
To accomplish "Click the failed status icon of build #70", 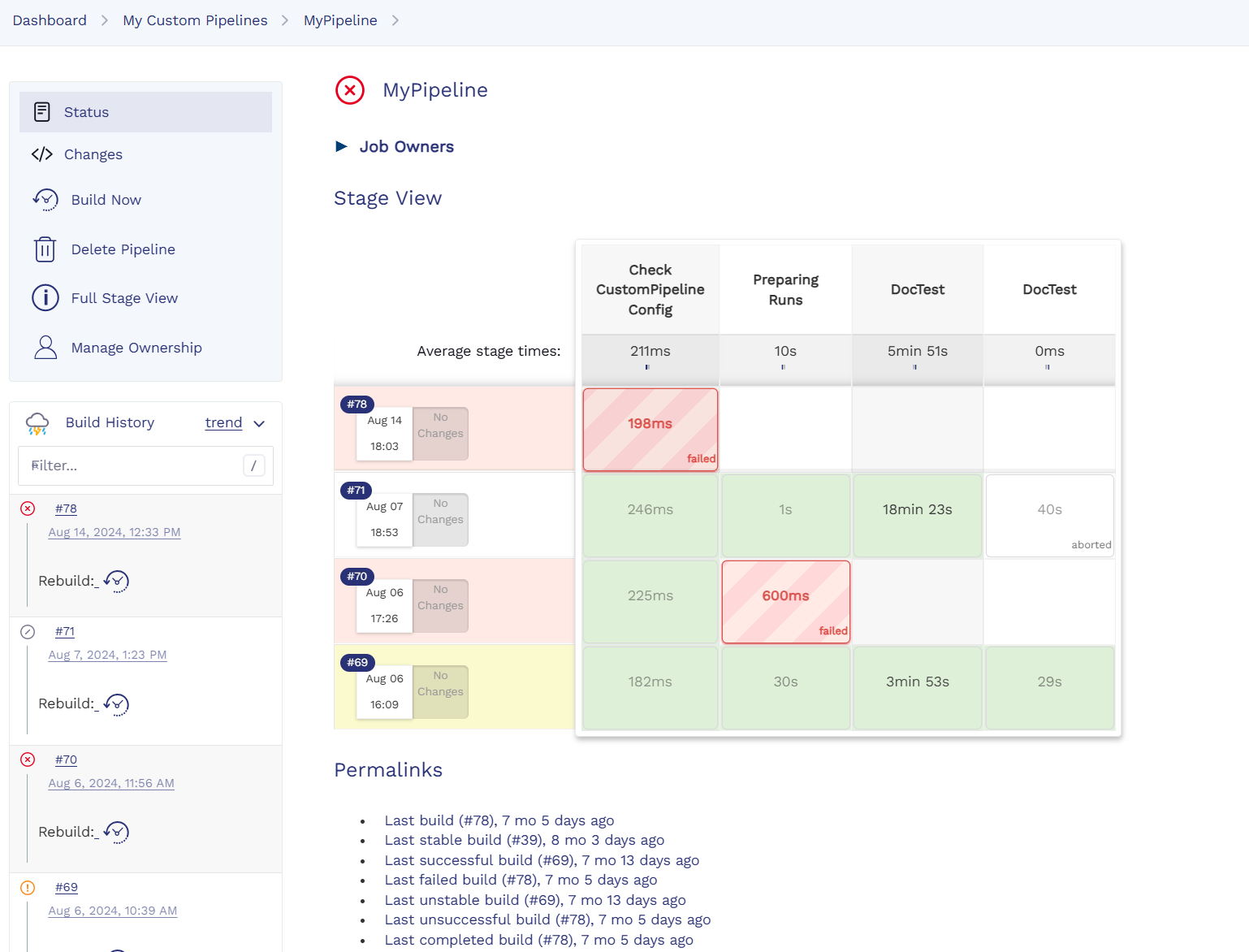I will click(x=28, y=759).
